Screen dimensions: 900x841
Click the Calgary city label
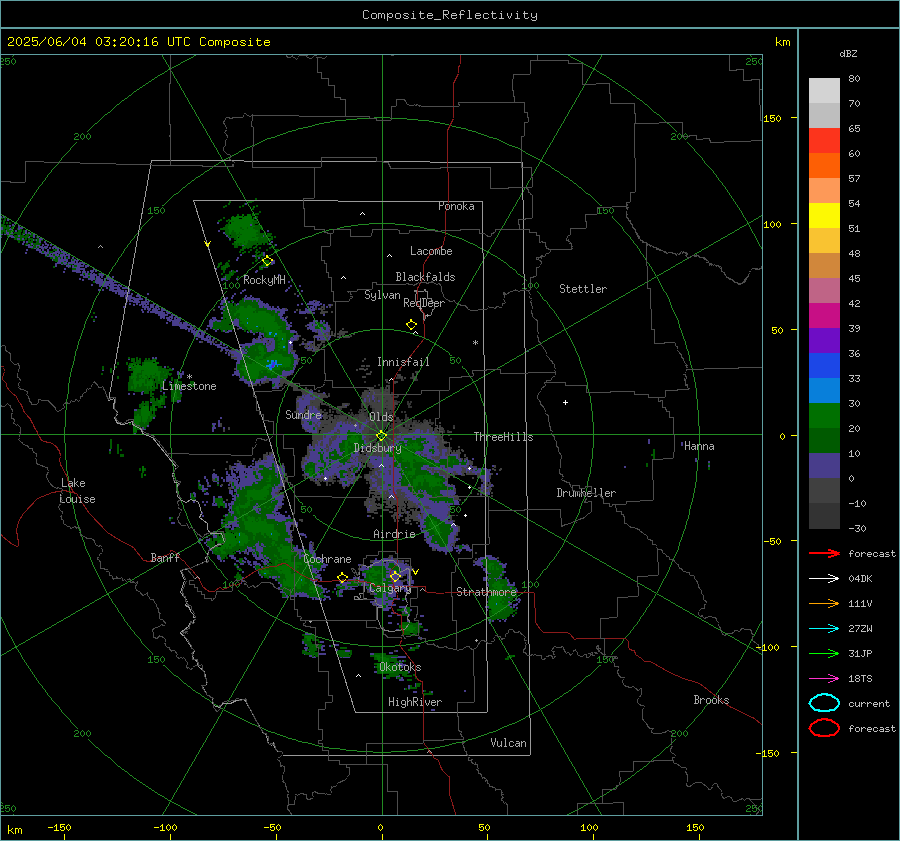point(390,588)
